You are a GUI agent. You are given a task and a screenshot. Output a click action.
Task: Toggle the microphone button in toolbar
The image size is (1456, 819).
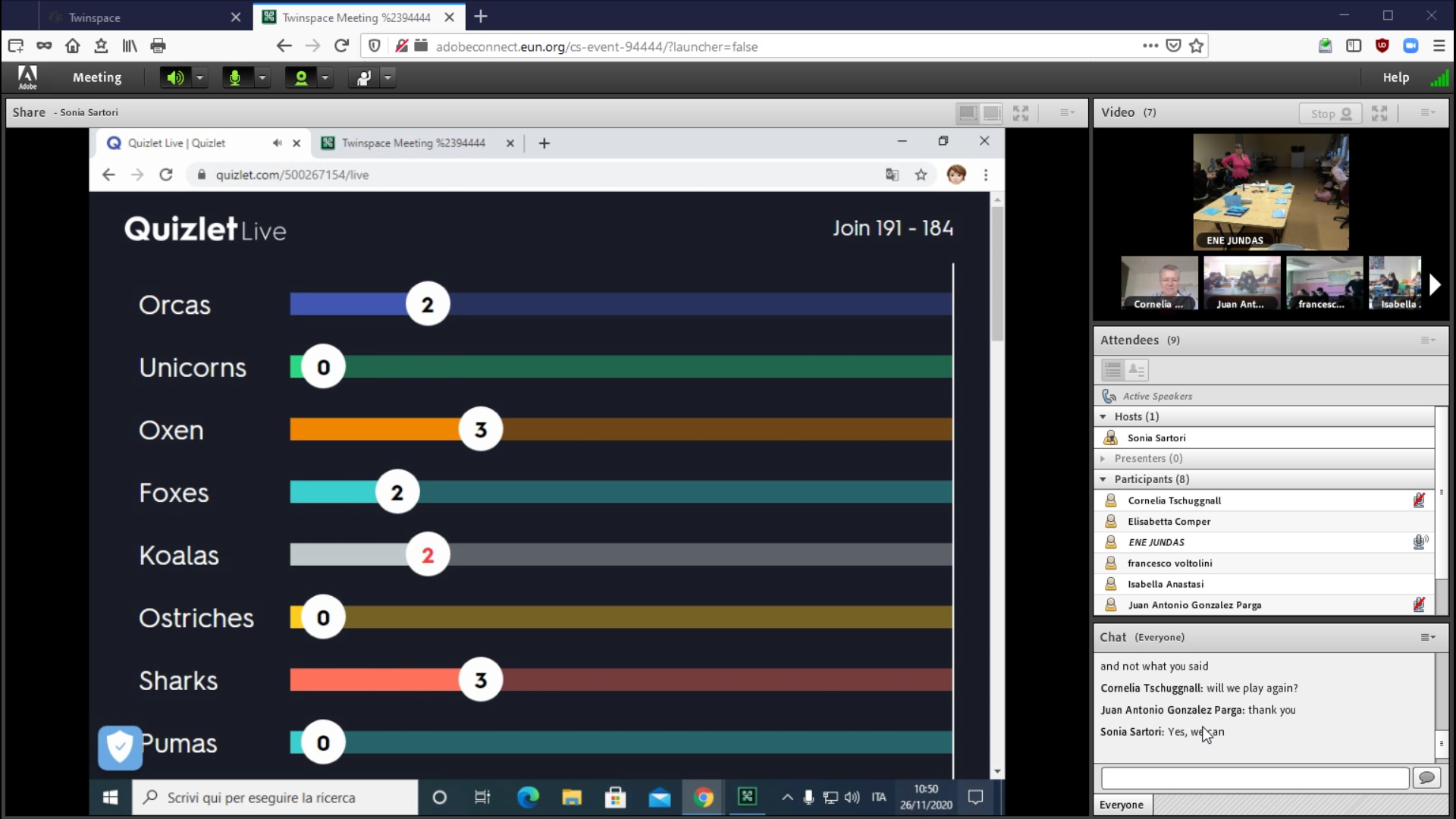pyautogui.click(x=235, y=77)
